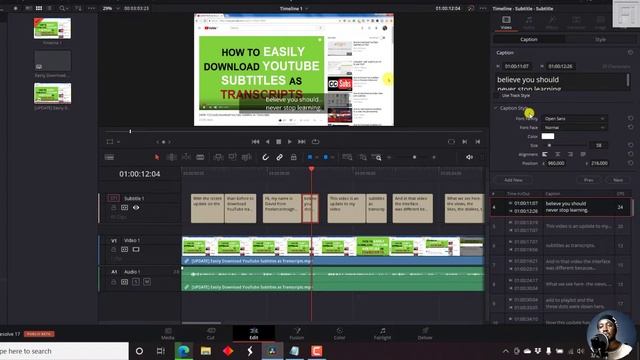Screen dimensions: 640x360
Task: Click the Overwrite Clip toolbar icon
Action: (232, 157)
